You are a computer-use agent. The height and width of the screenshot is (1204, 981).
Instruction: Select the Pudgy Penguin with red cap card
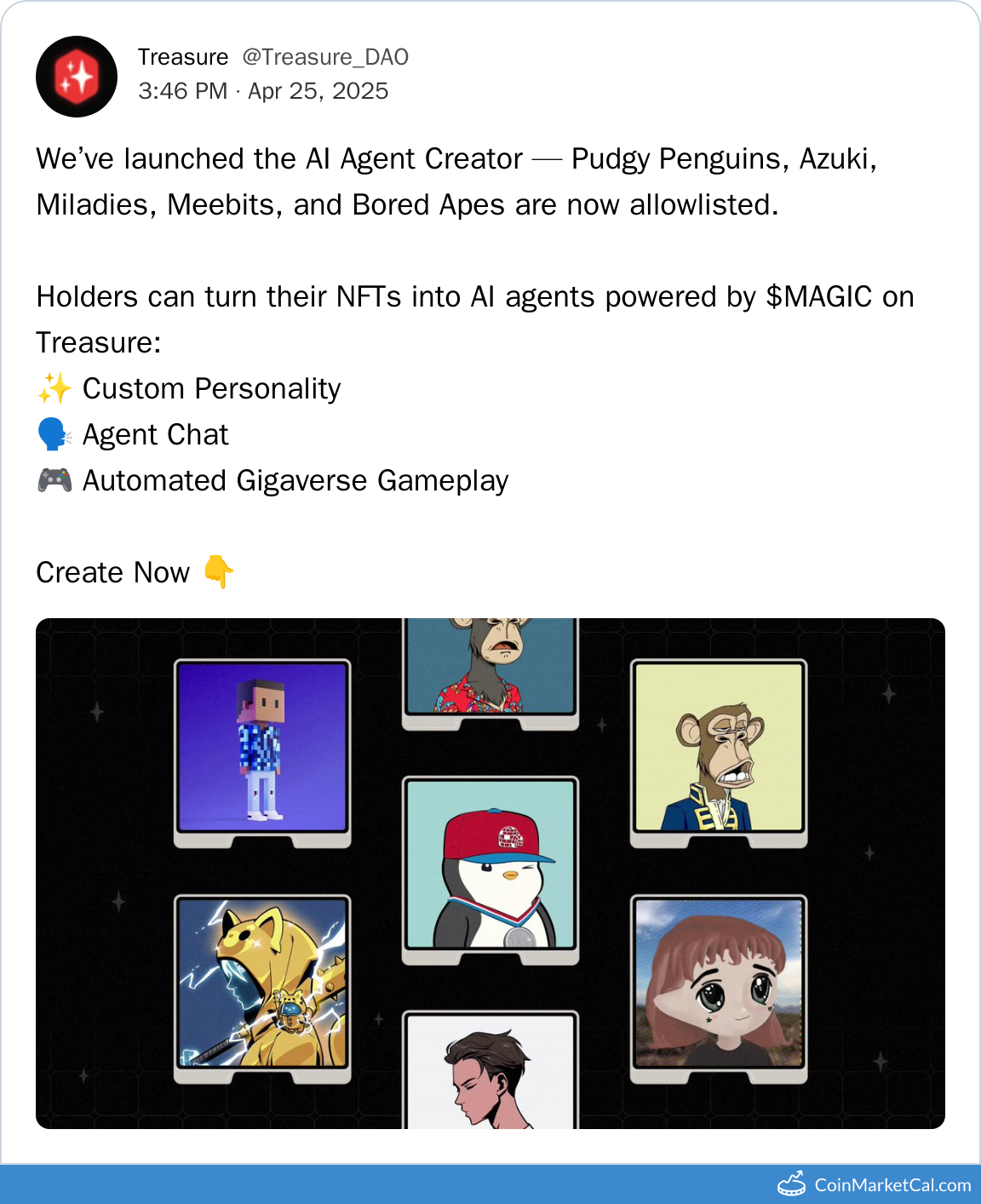point(490,870)
